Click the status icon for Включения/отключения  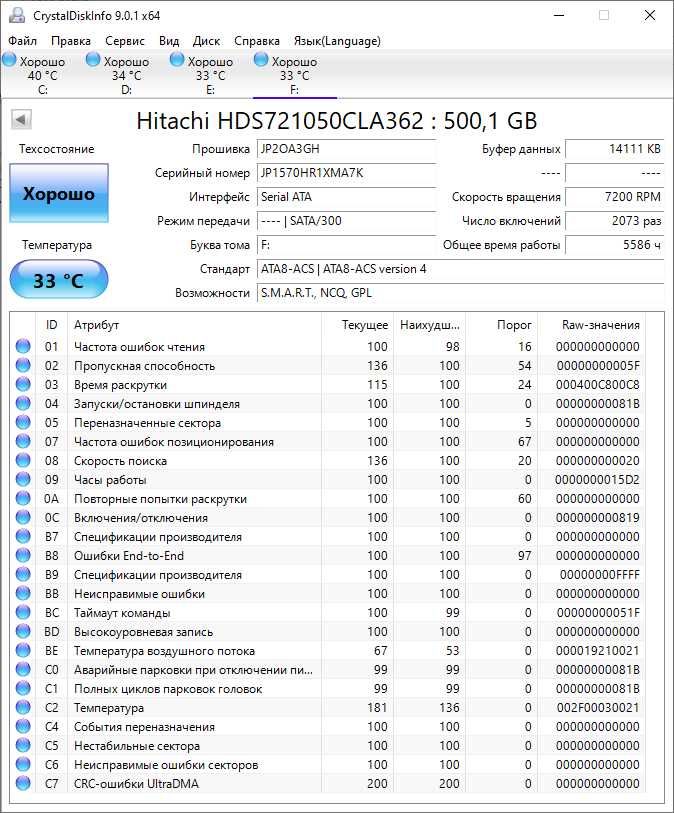point(23,517)
